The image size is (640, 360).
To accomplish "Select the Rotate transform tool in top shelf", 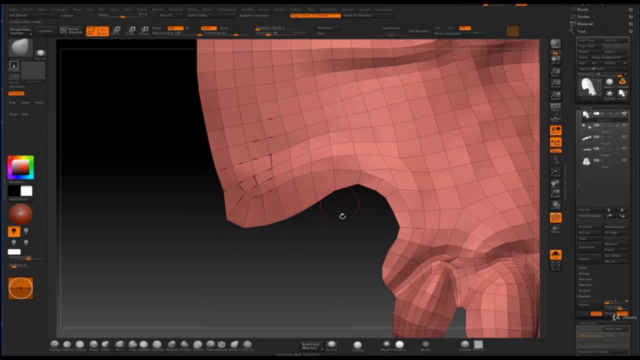I will (x=144, y=31).
